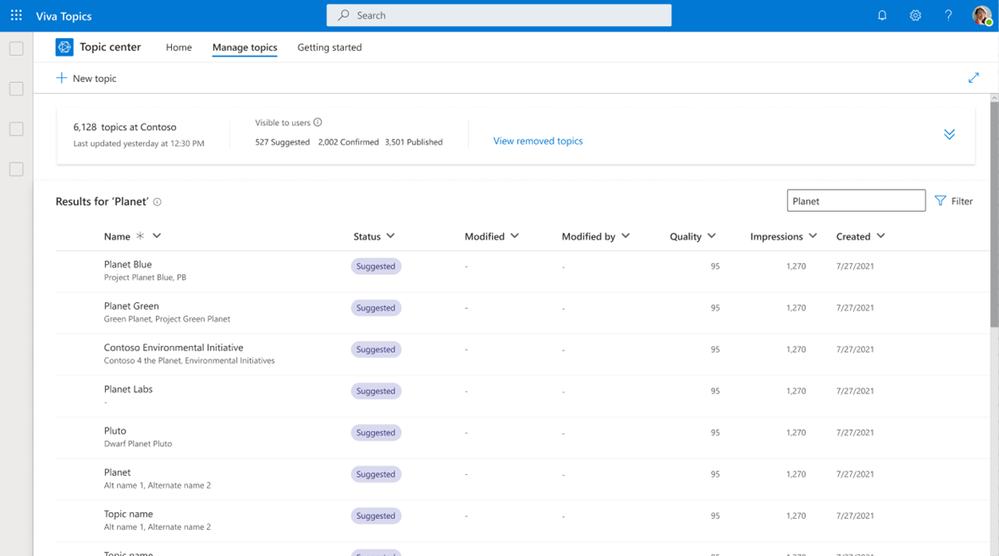Click the expand to full screen icon
999x556 pixels.
[x=974, y=78]
